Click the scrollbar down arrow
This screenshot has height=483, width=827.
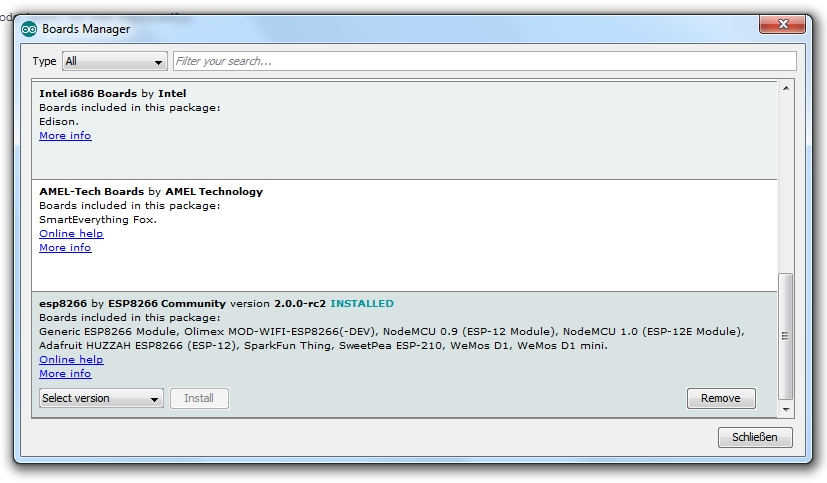click(x=786, y=410)
